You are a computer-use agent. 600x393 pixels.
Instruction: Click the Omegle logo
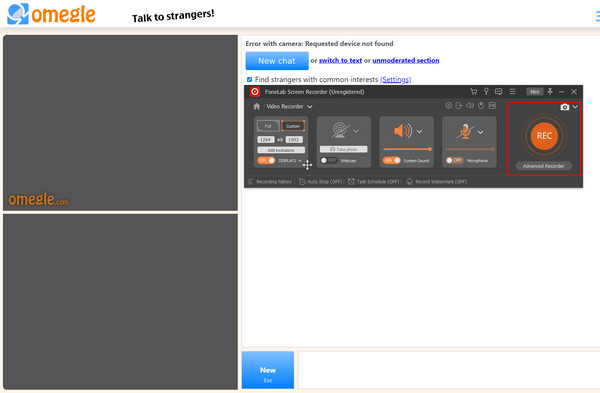coord(51,14)
